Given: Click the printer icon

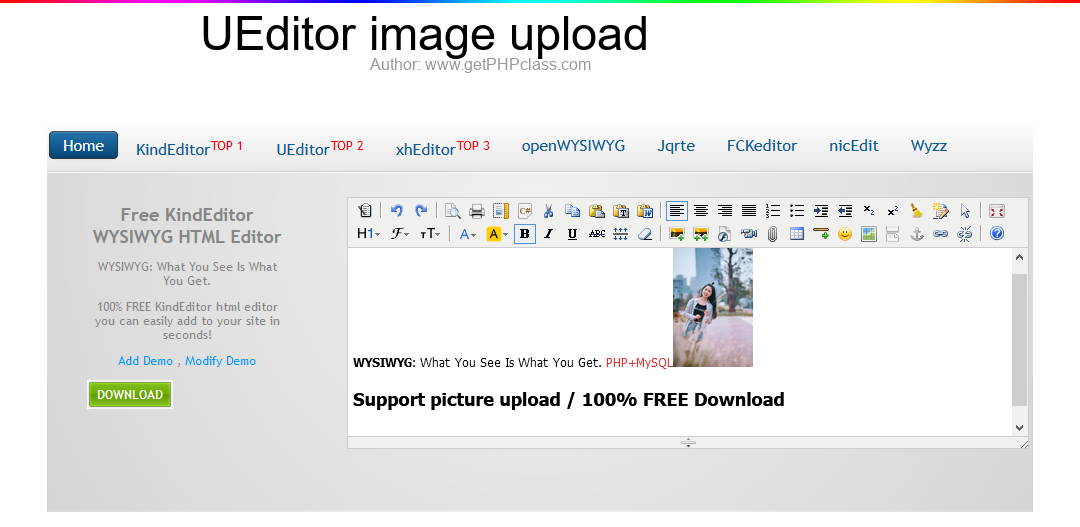Looking at the screenshot, I should pos(477,211).
